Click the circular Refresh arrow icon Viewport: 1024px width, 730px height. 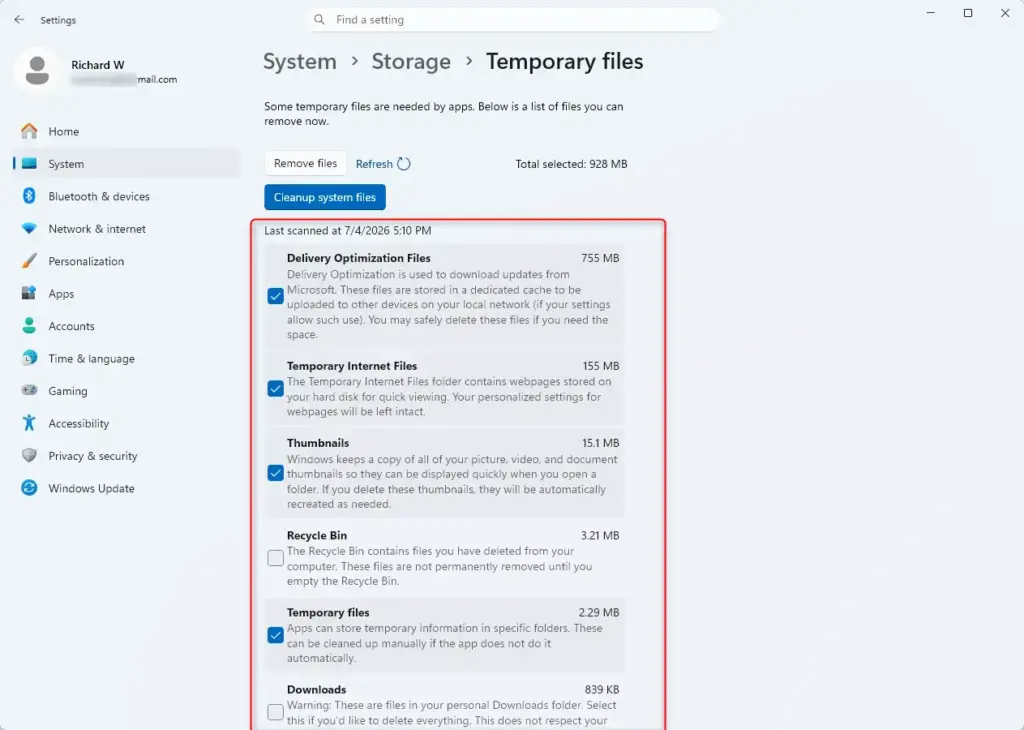tap(404, 164)
